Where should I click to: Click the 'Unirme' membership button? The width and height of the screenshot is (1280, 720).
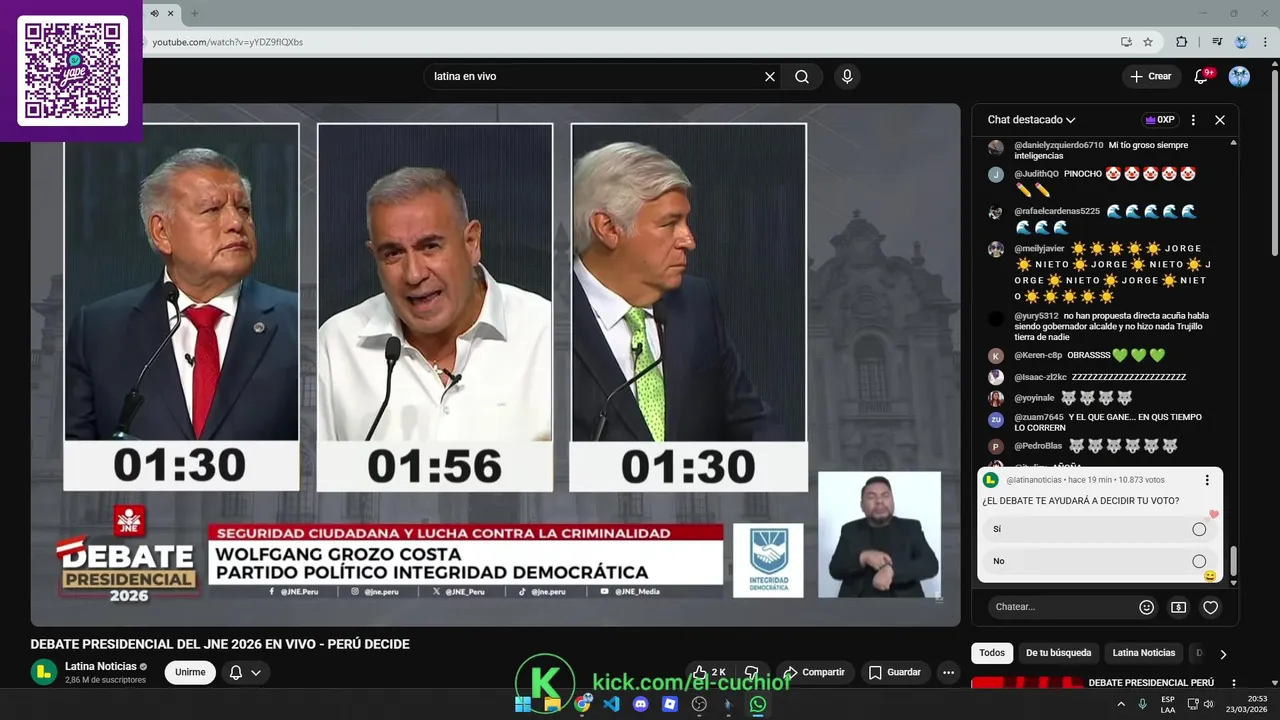tap(190, 673)
